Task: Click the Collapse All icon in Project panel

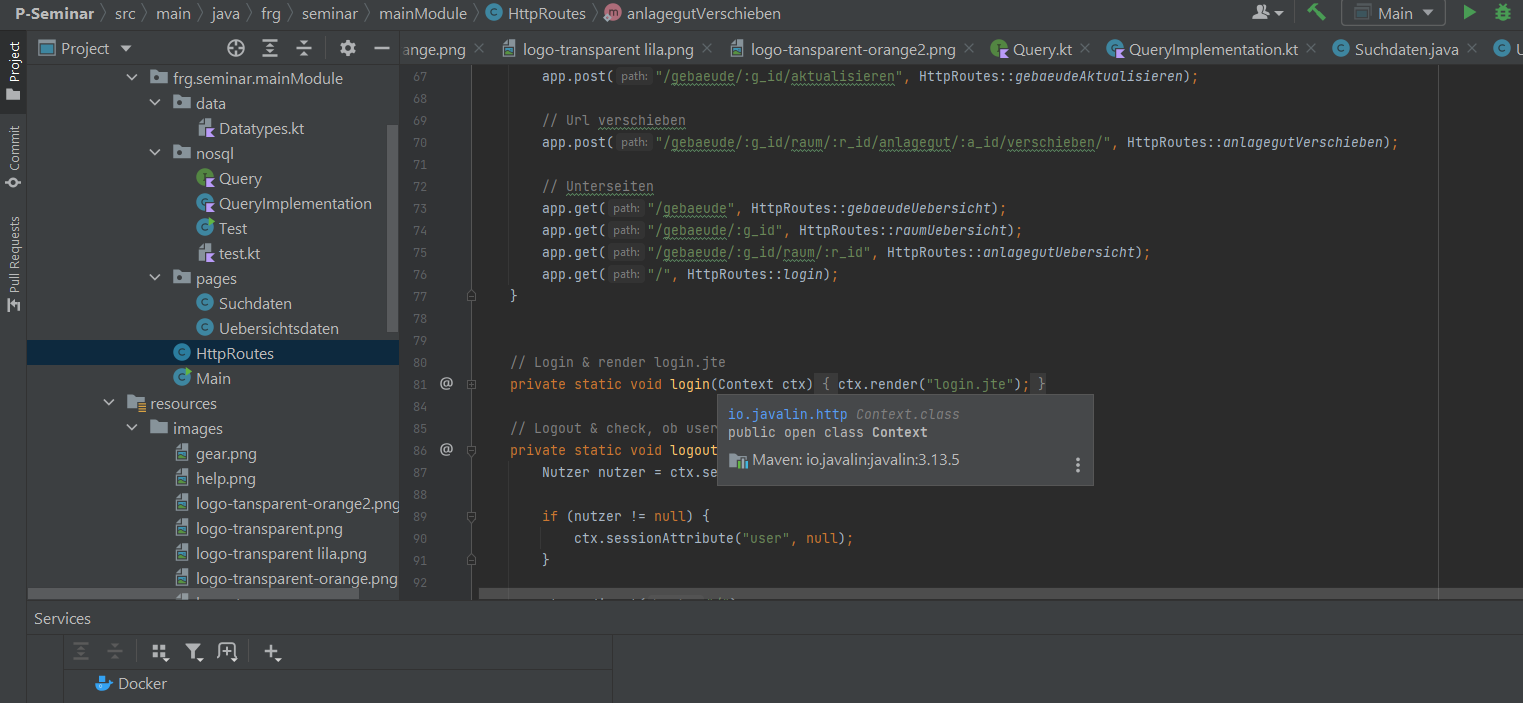Action: pyautogui.click(x=304, y=48)
